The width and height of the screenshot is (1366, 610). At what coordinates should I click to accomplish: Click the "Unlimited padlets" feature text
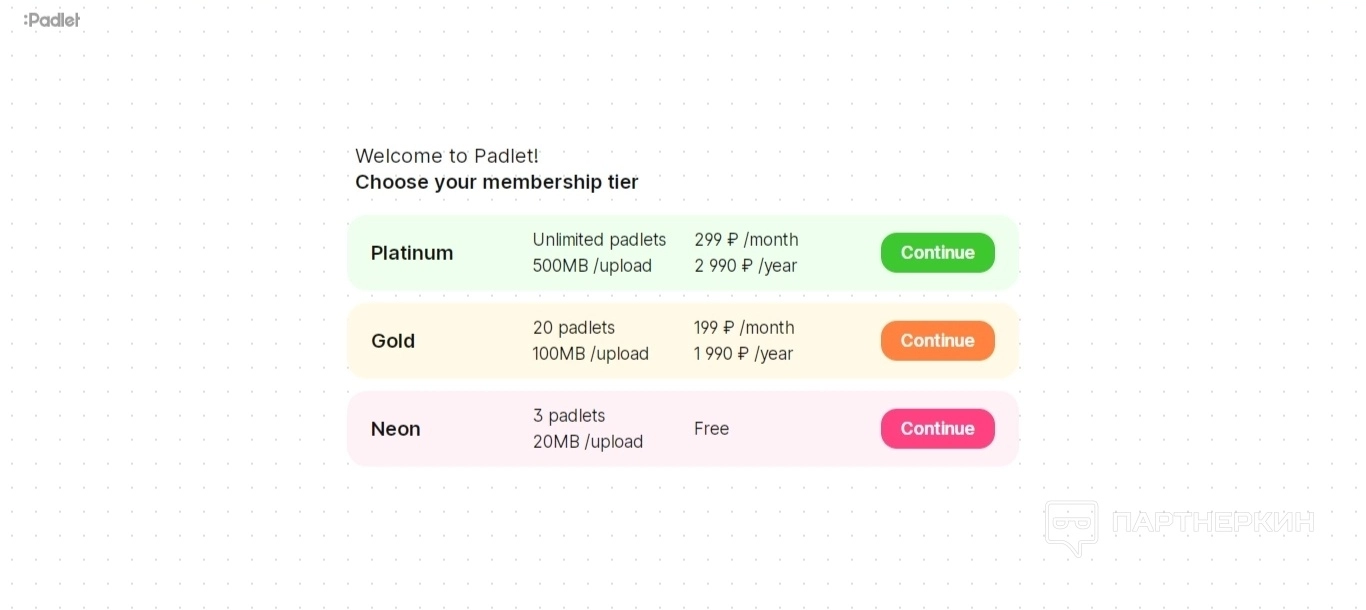pos(599,240)
